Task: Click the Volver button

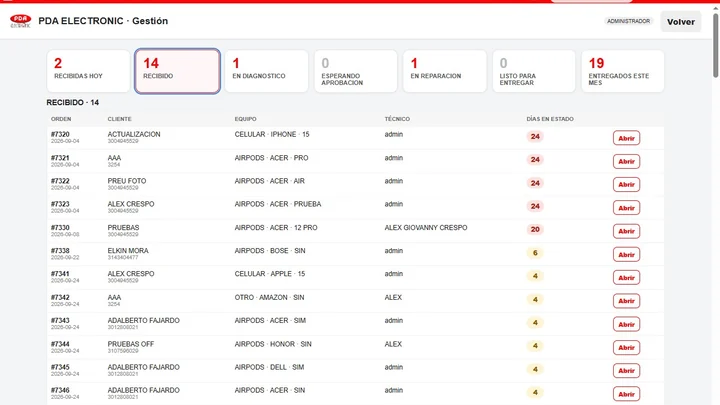Action: 681,22
